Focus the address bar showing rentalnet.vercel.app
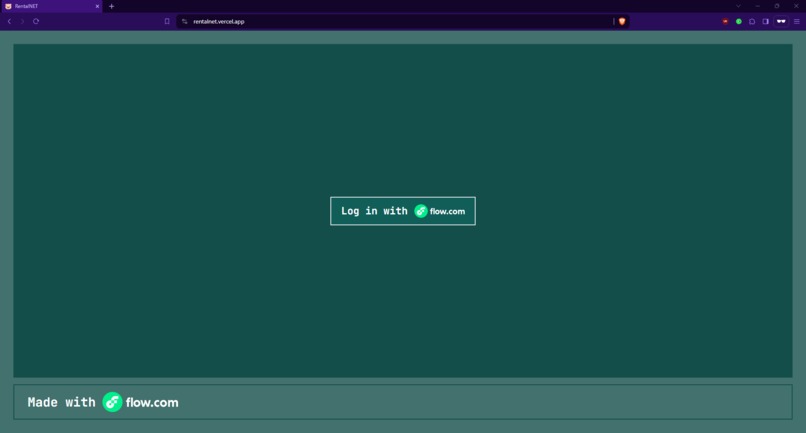The width and height of the screenshot is (806, 433). (x=401, y=22)
